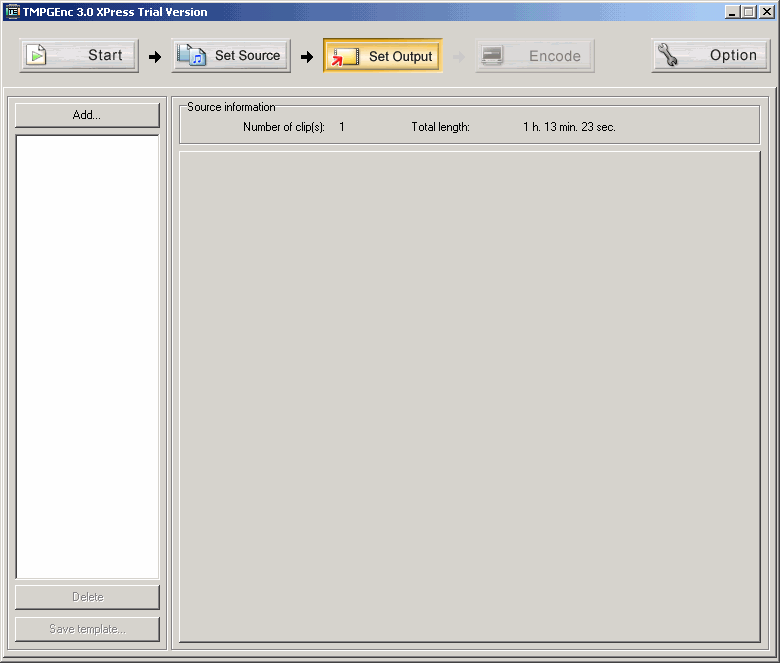Select the Set Output red arrow icon

coord(345,56)
